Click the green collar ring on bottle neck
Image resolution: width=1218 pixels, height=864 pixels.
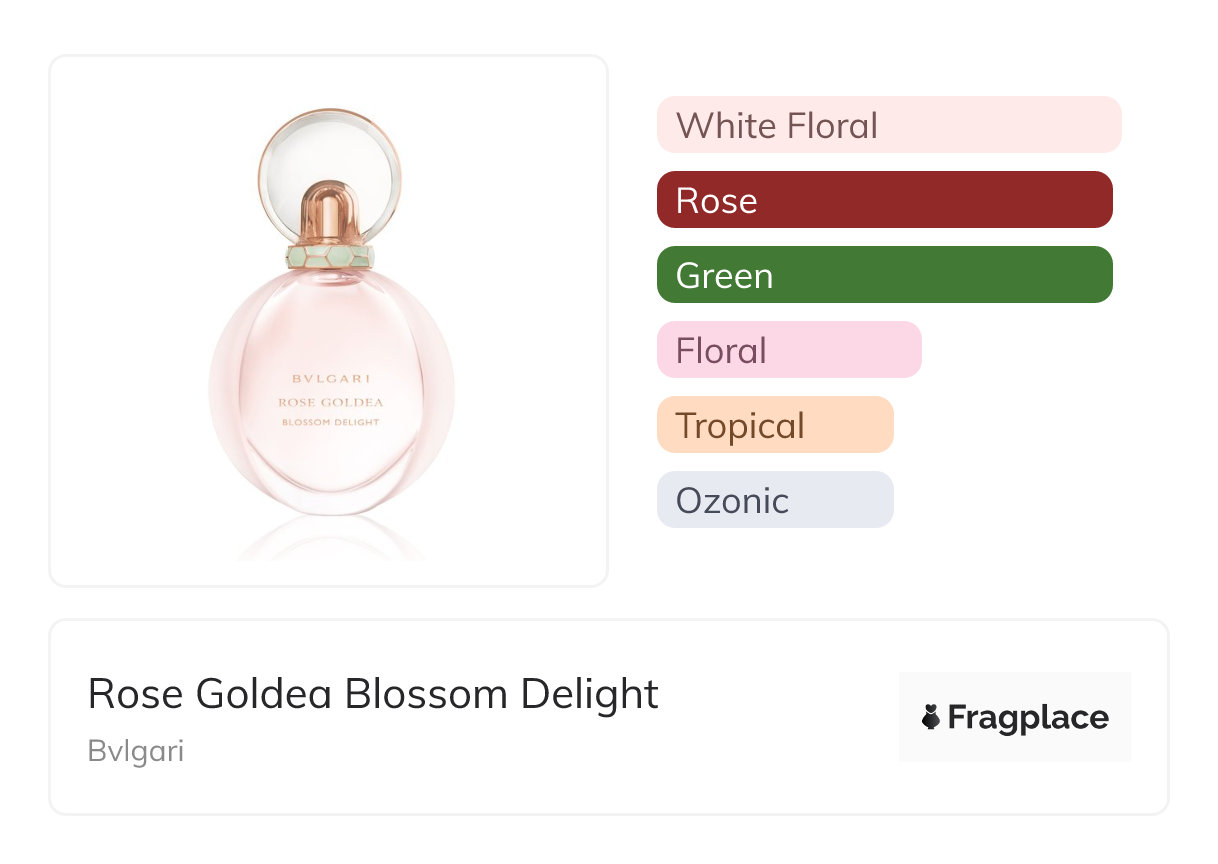click(x=330, y=256)
